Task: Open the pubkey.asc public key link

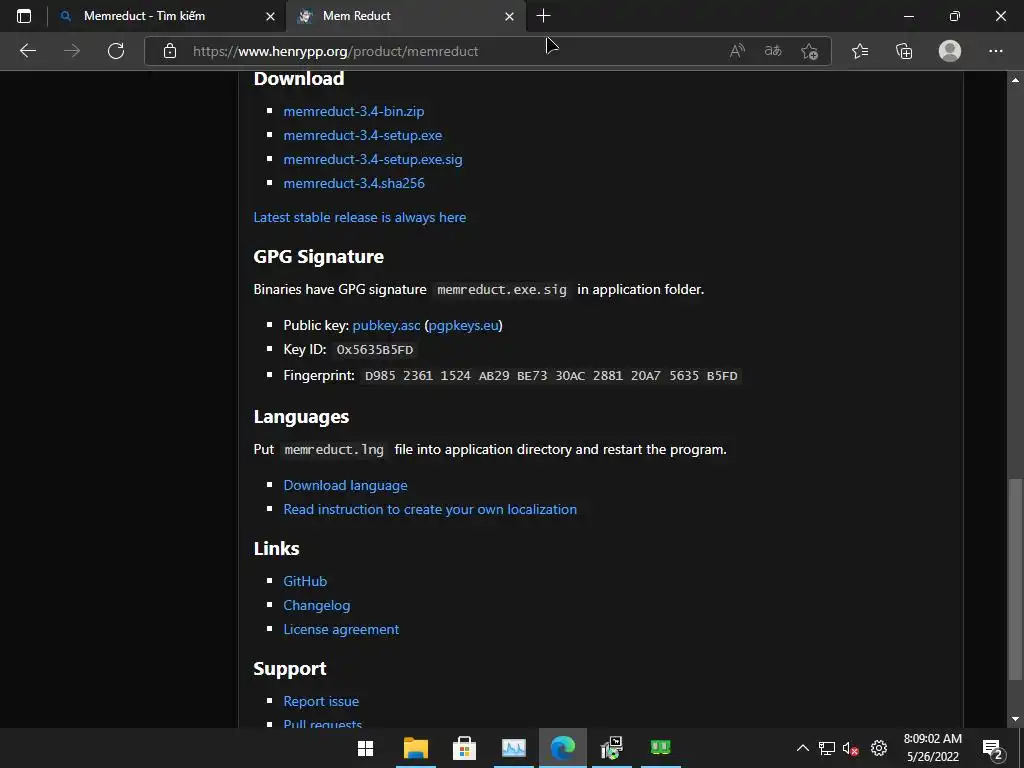Action: coord(386,325)
